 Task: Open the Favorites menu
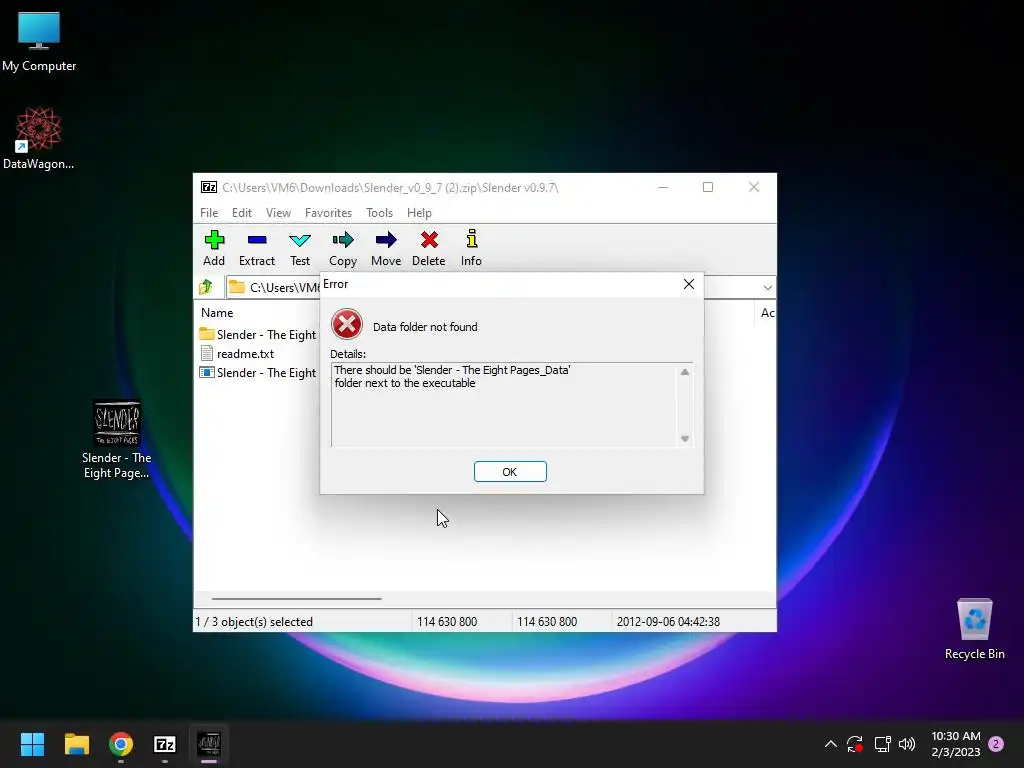coord(328,213)
